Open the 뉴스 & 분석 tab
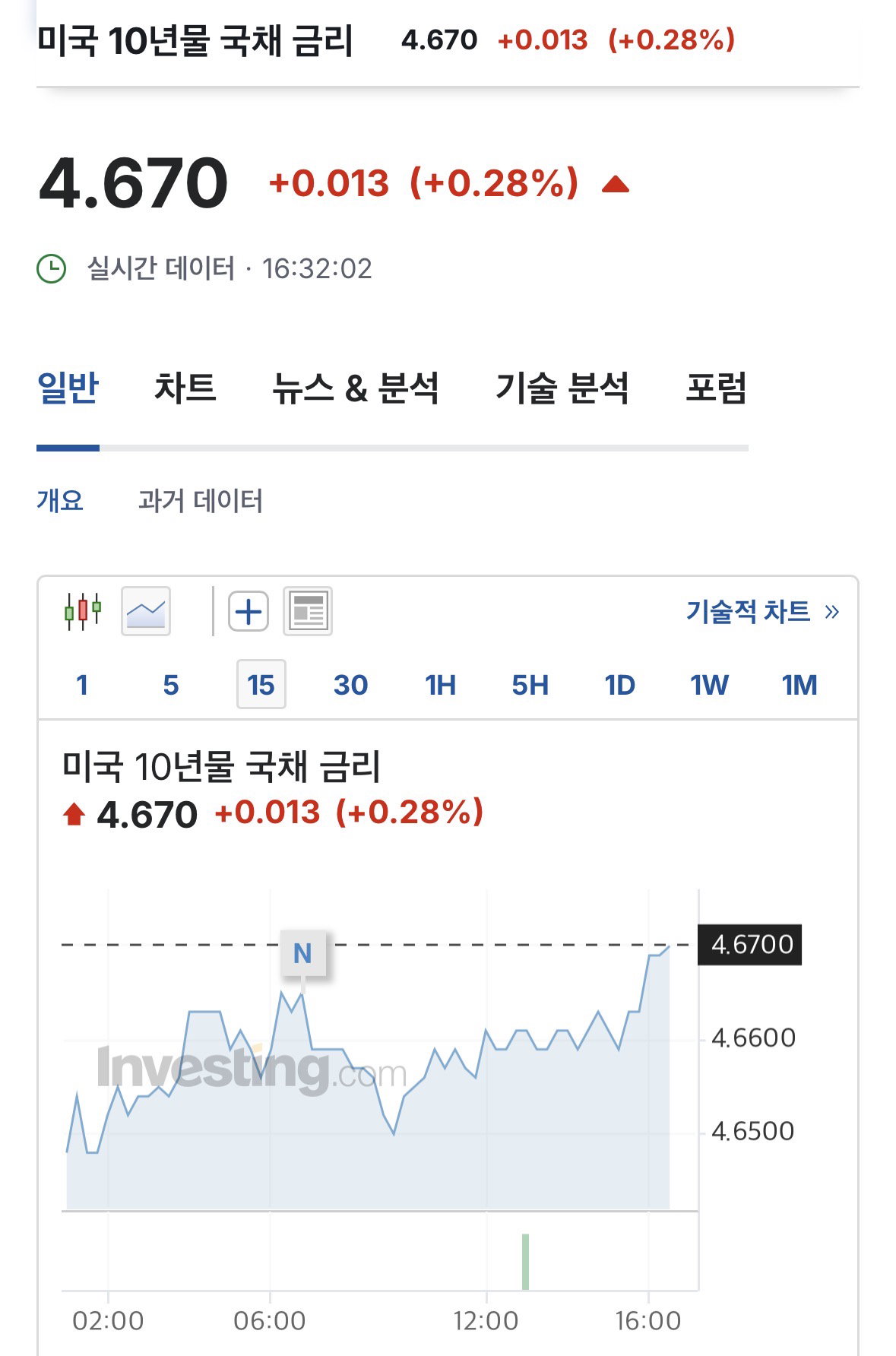 pos(356,388)
